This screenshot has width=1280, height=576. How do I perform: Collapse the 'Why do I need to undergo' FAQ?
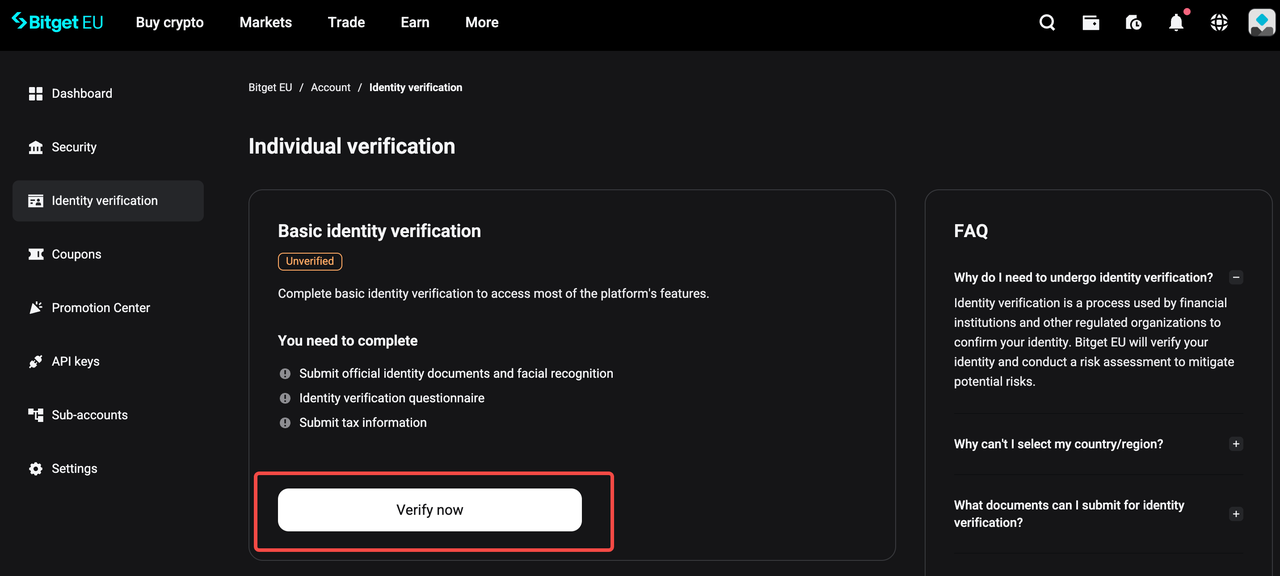pyautogui.click(x=1236, y=278)
